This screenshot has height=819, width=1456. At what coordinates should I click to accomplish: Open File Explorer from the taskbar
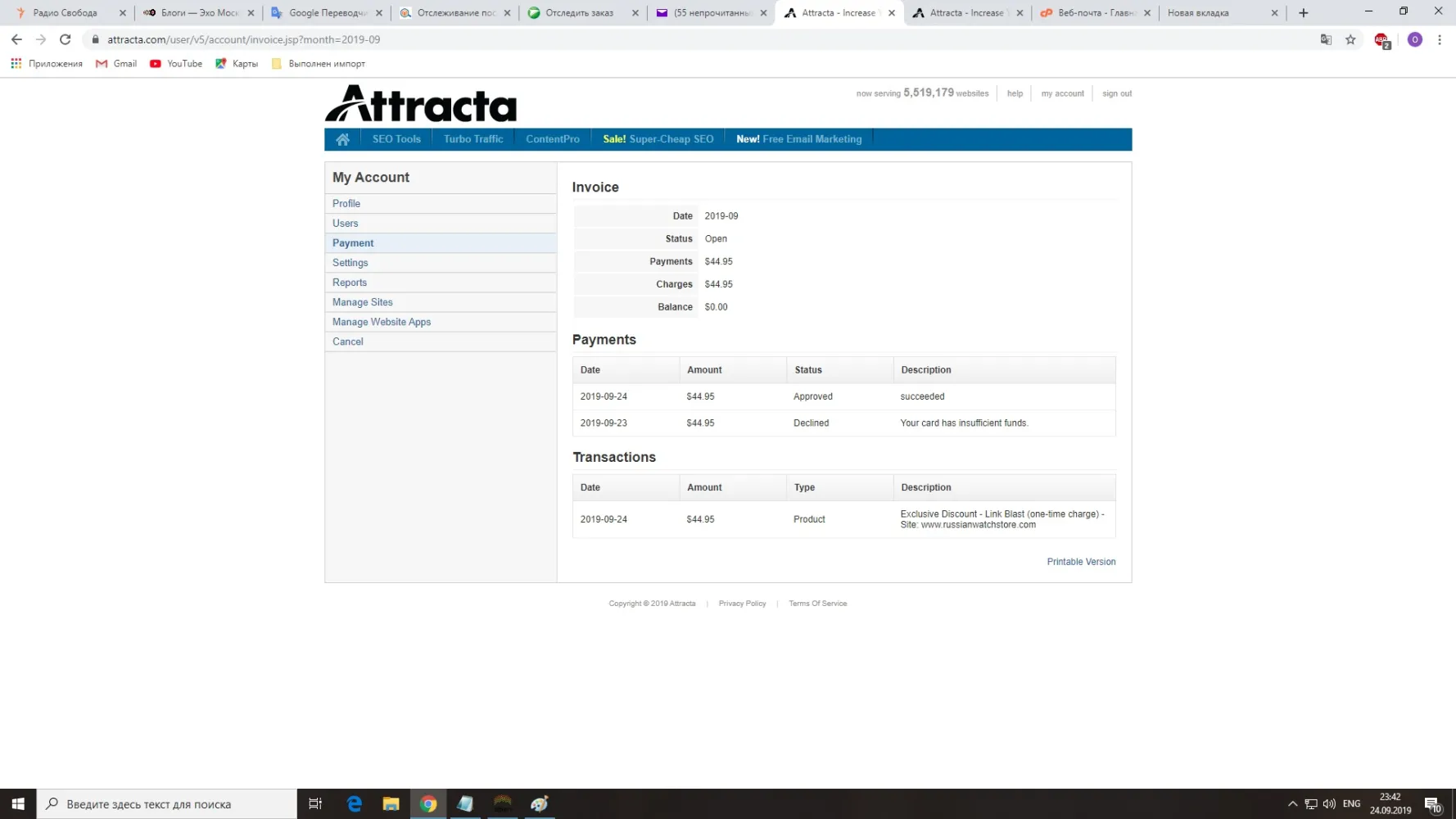pyautogui.click(x=391, y=804)
